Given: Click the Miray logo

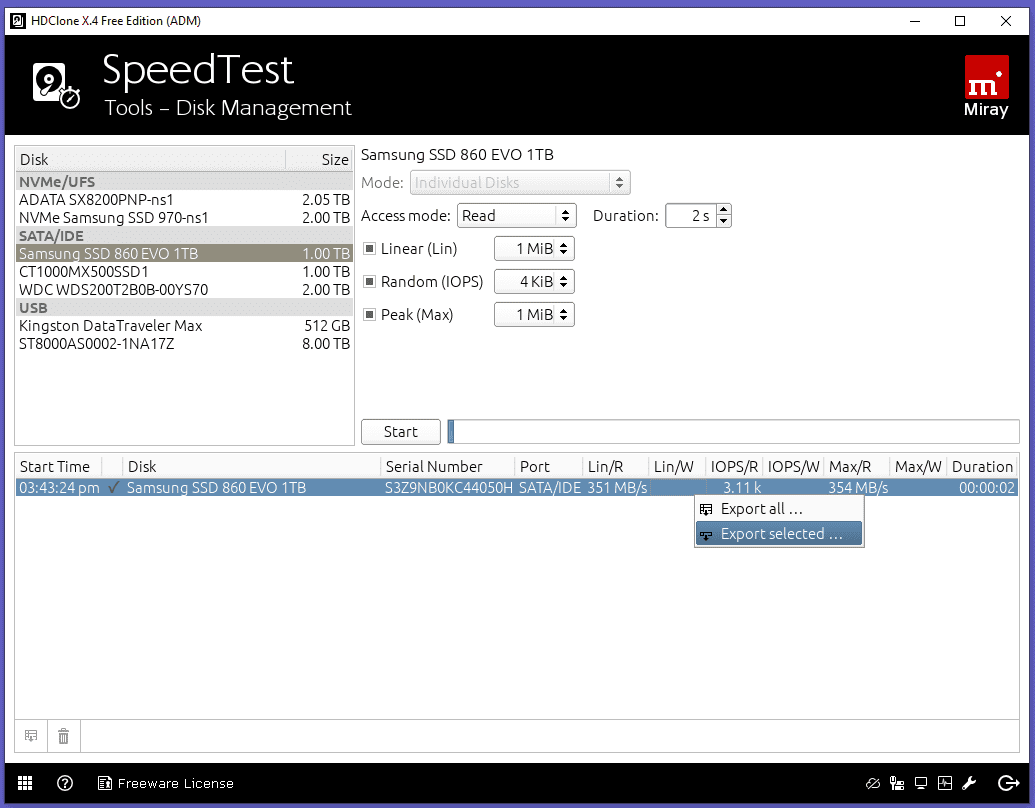Looking at the screenshot, I should (x=986, y=86).
